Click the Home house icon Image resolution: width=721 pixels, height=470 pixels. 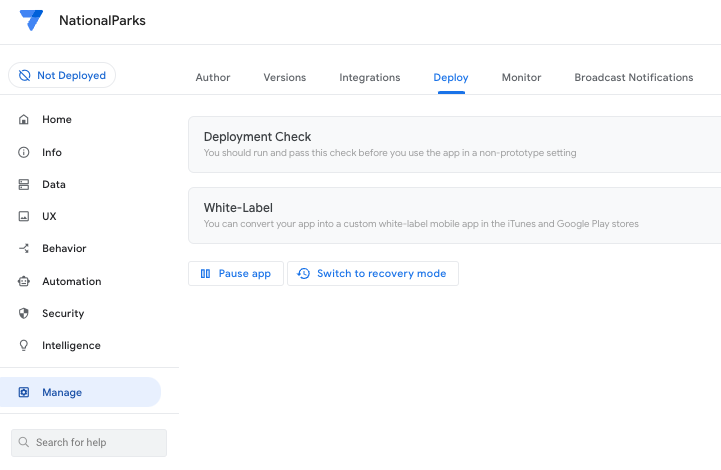point(23,120)
